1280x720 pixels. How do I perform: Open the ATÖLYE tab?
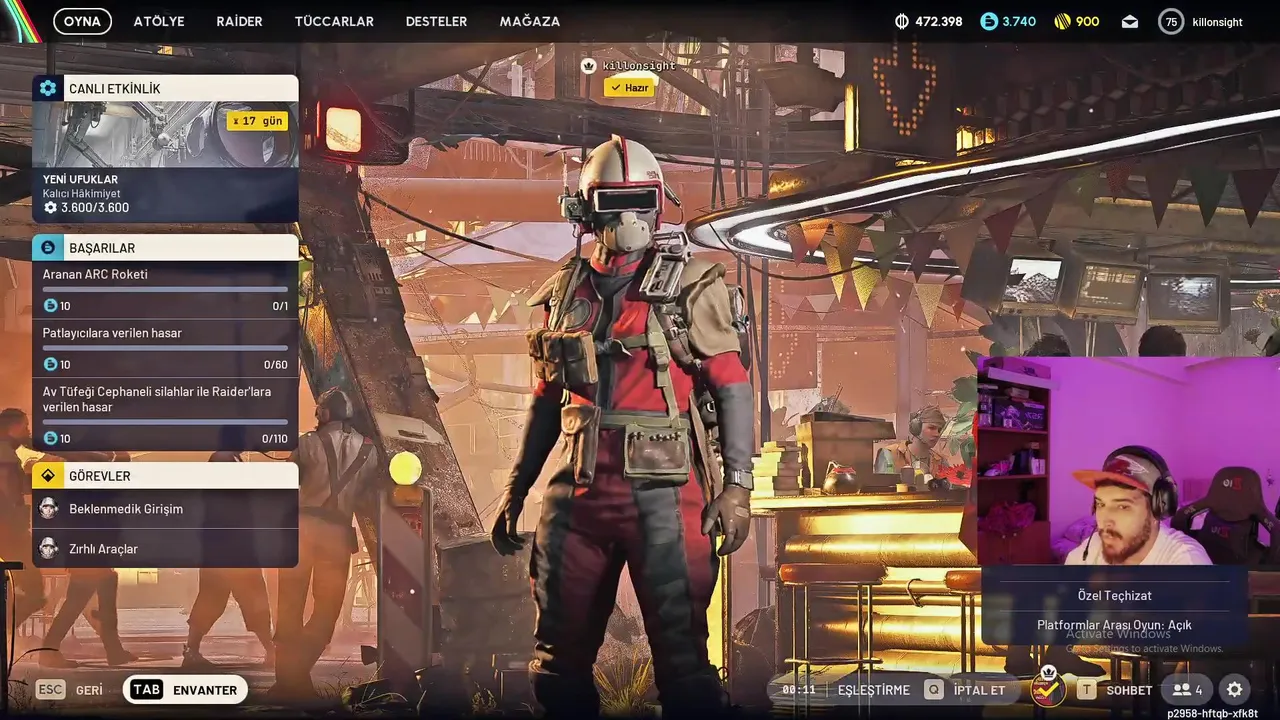coord(159,21)
